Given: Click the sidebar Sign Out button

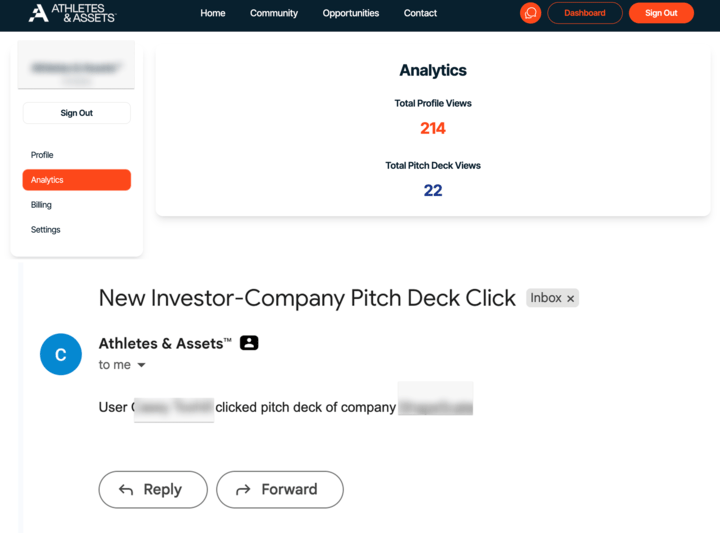Looking at the screenshot, I should [76, 113].
